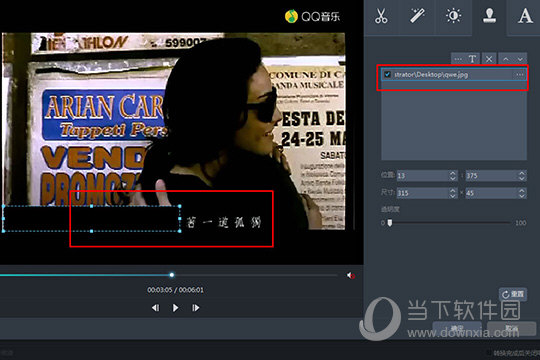Delete the watermark with the X icon

coord(489,59)
